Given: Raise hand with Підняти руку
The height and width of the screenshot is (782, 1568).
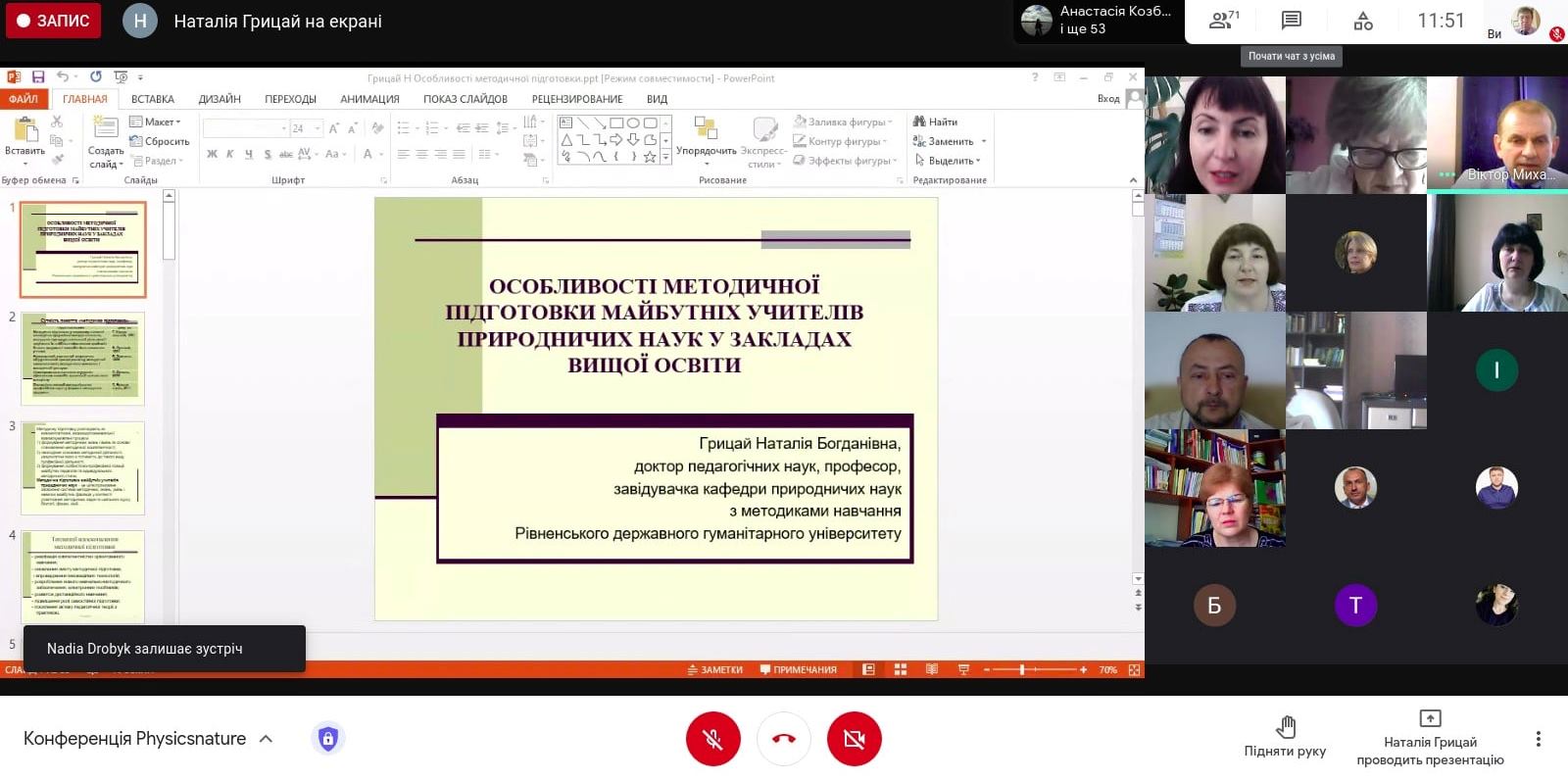Looking at the screenshot, I should coord(1285,738).
